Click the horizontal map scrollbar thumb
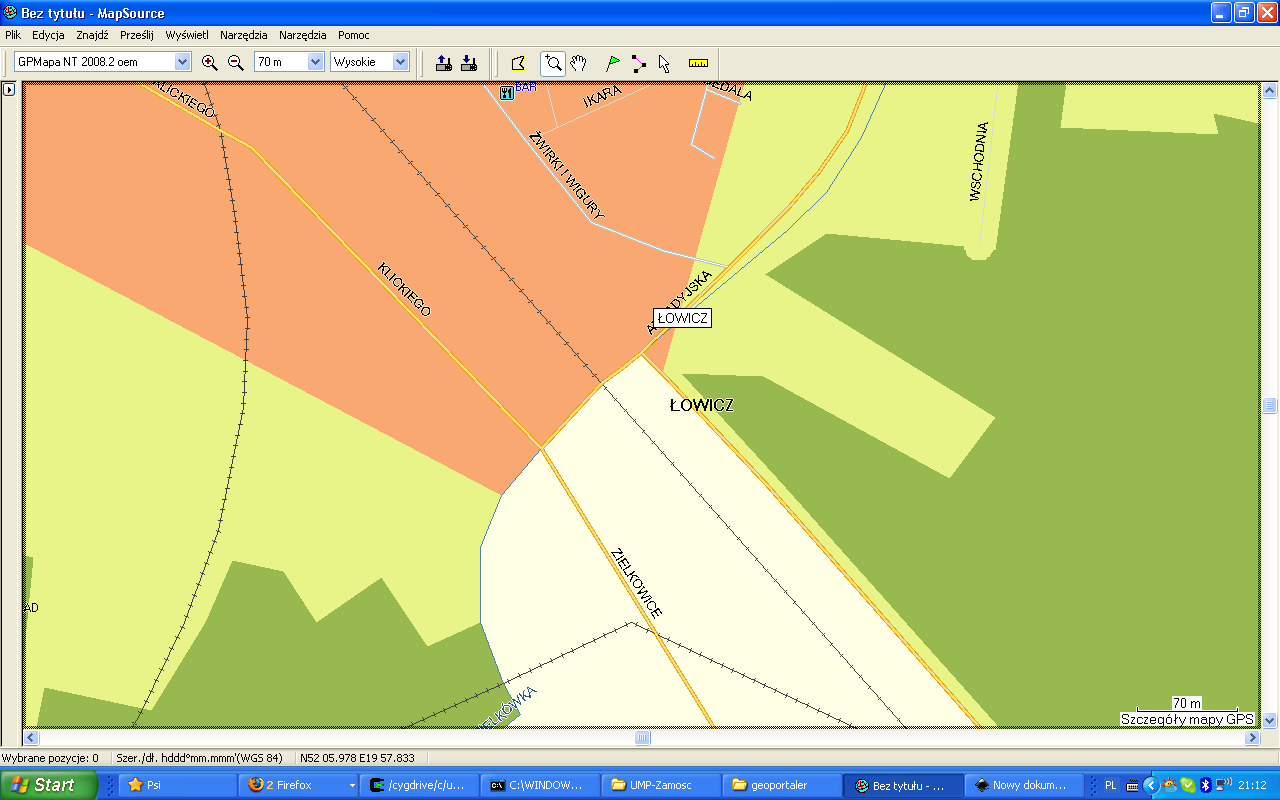 pyautogui.click(x=642, y=738)
